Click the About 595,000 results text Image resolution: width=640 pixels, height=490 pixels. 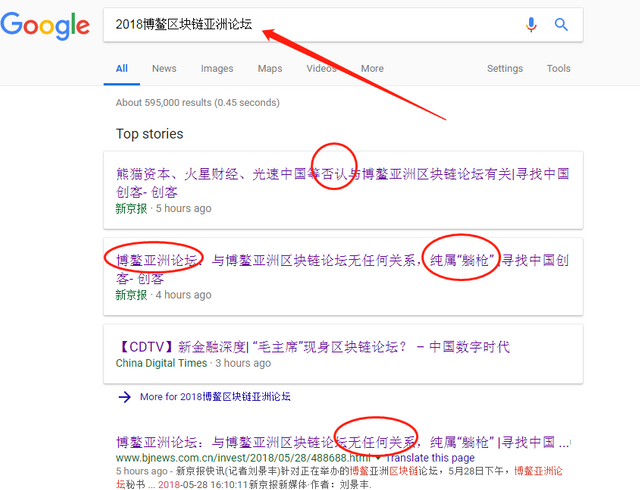pyautogui.click(x=198, y=102)
